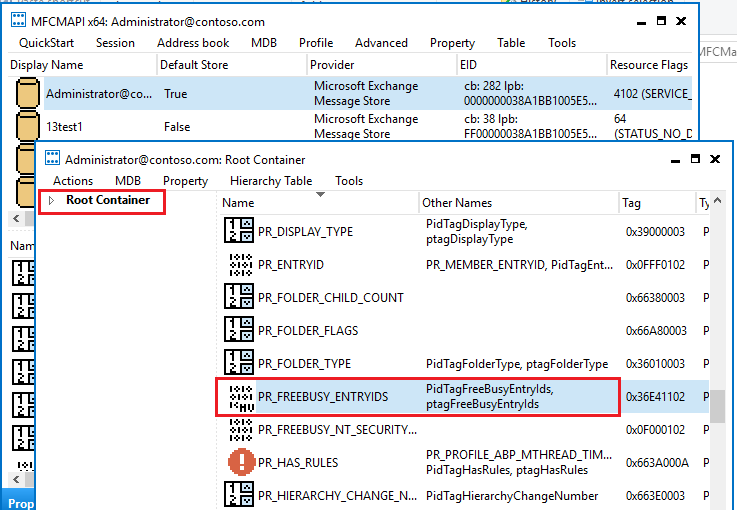The width and height of the screenshot is (737, 510).
Task: Click the PR_FOLDER_FLAGS property icon
Action: [x=239, y=330]
